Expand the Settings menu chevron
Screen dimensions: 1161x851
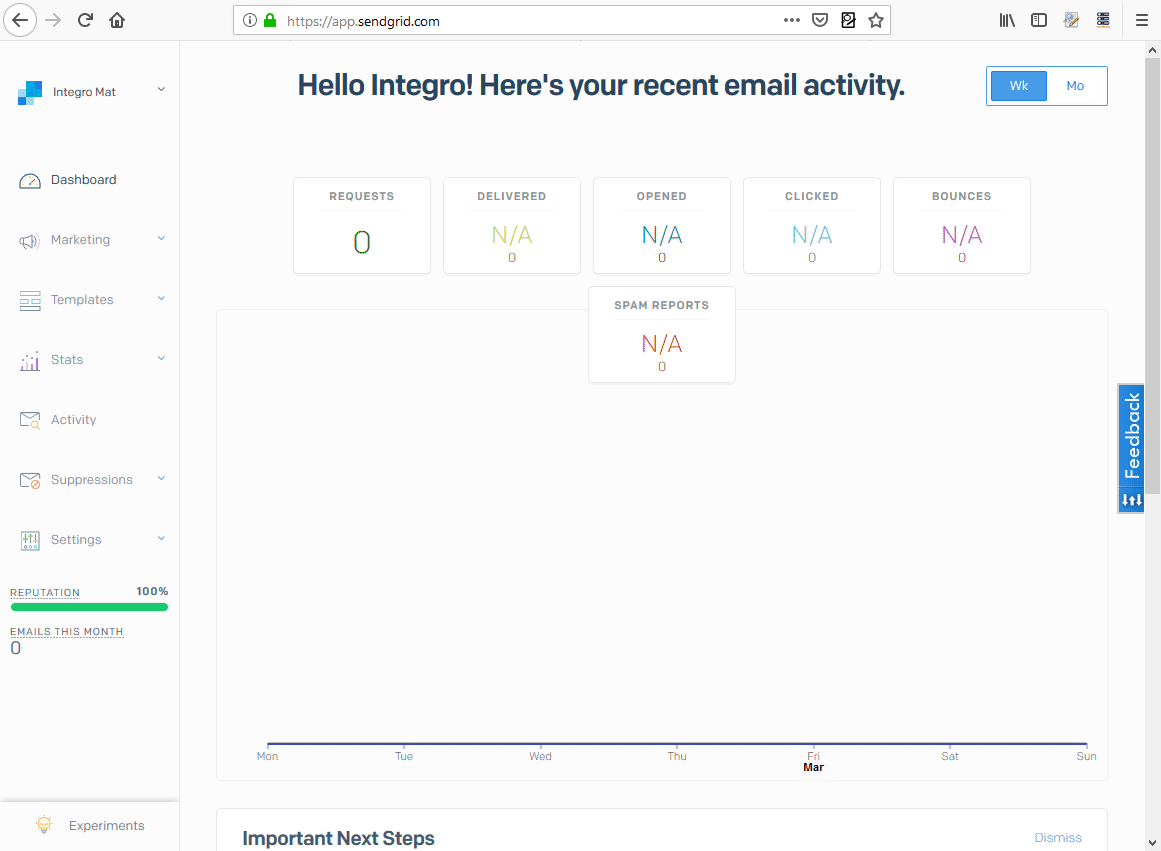(x=161, y=538)
